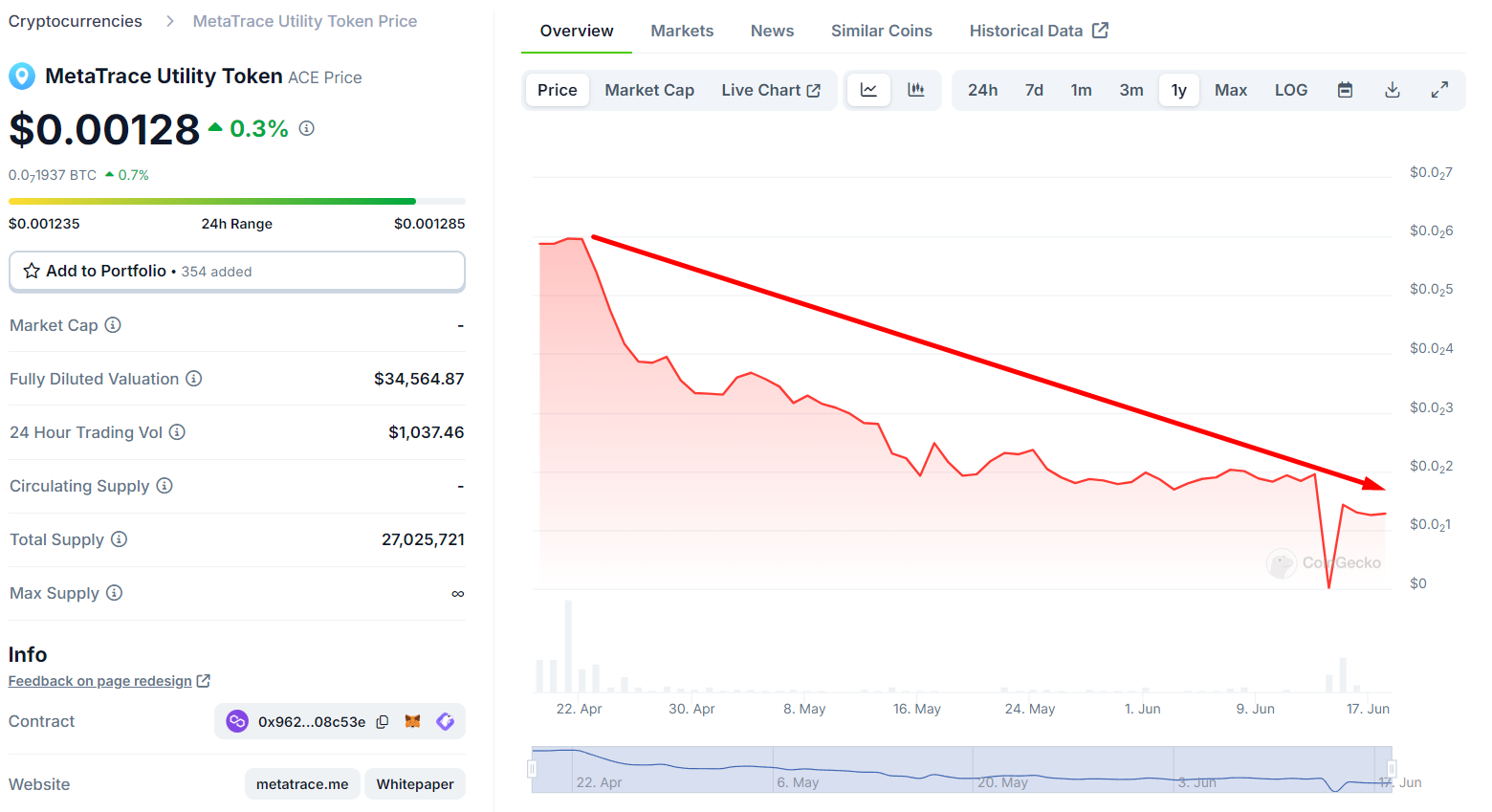Set chart range to Max
The width and height of the screenshot is (1492, 812).
pyautogui.click(x=1231, y=90)
